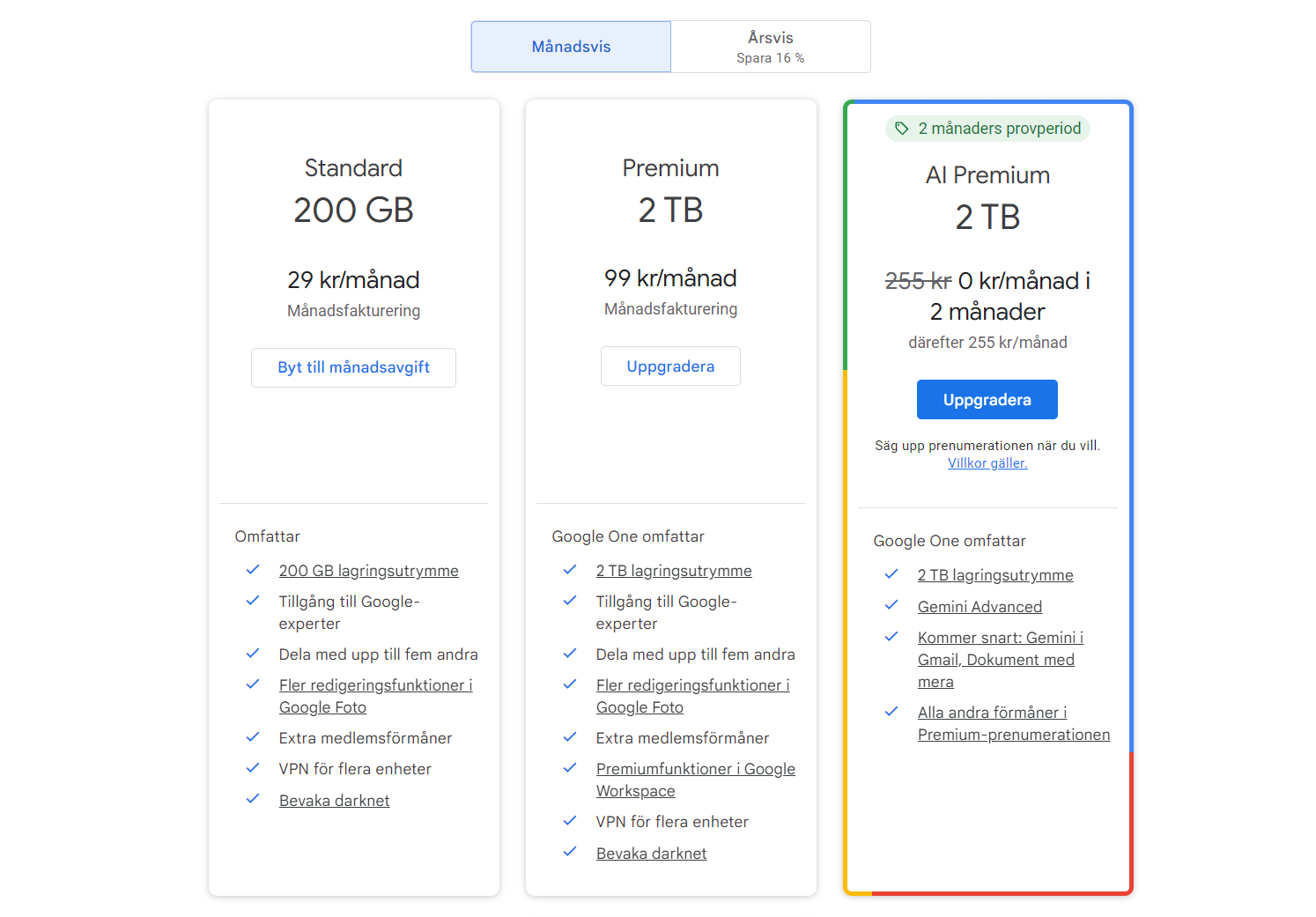
Task: Click checkmark beside Gemini Advanced
Action: [891, 605]
